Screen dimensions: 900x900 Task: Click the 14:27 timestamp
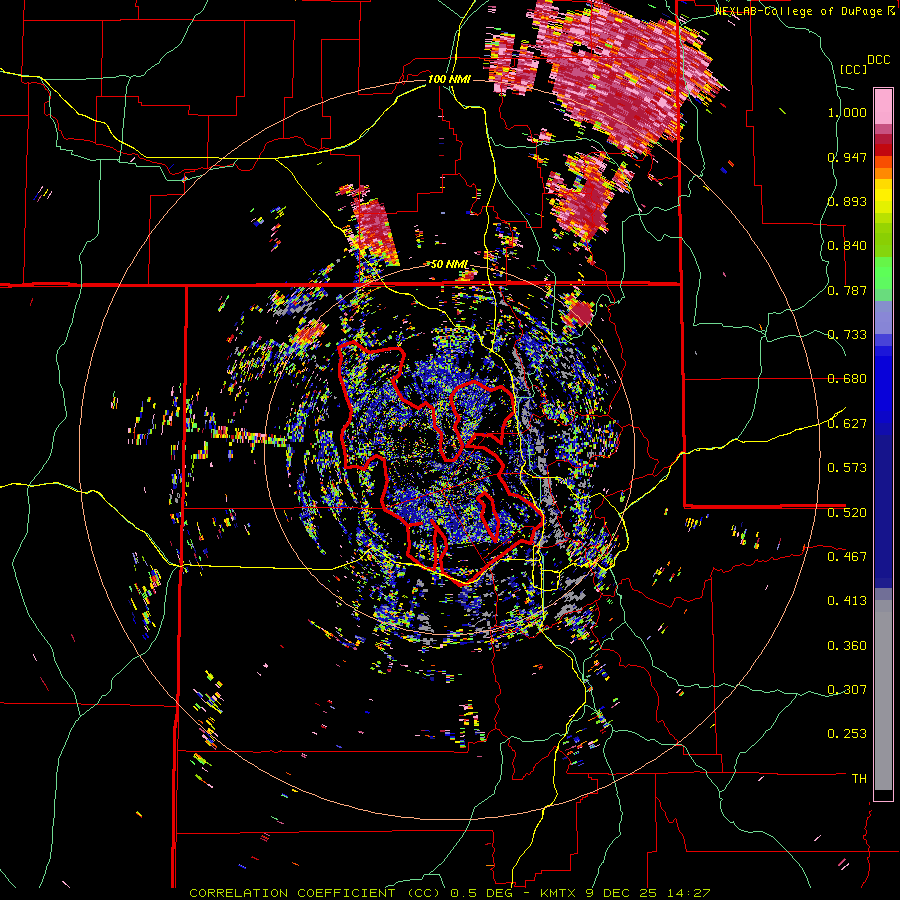tap(689, 893)
